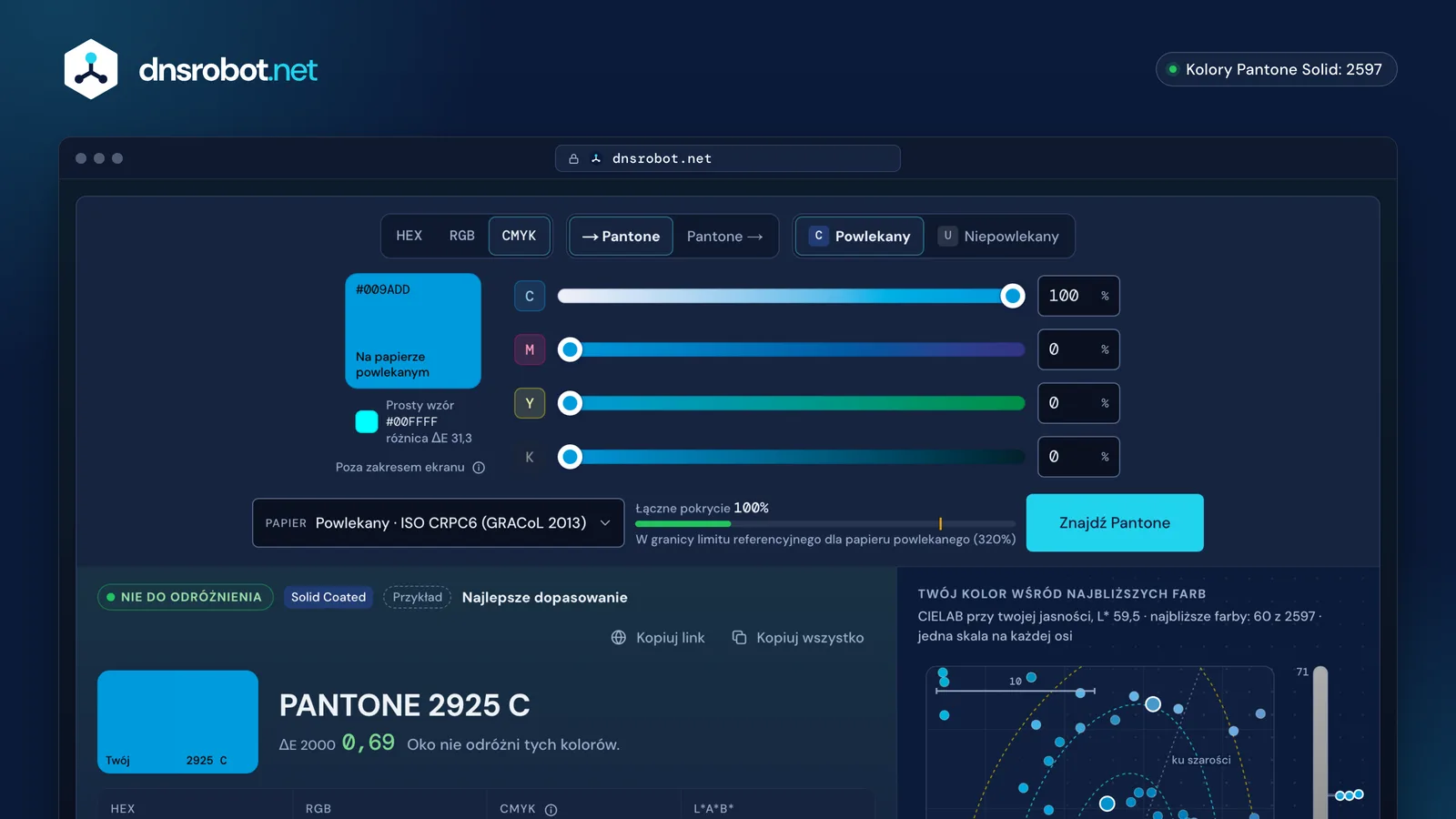Click the dnsrobot hexagon logo icon

[91, 69]
